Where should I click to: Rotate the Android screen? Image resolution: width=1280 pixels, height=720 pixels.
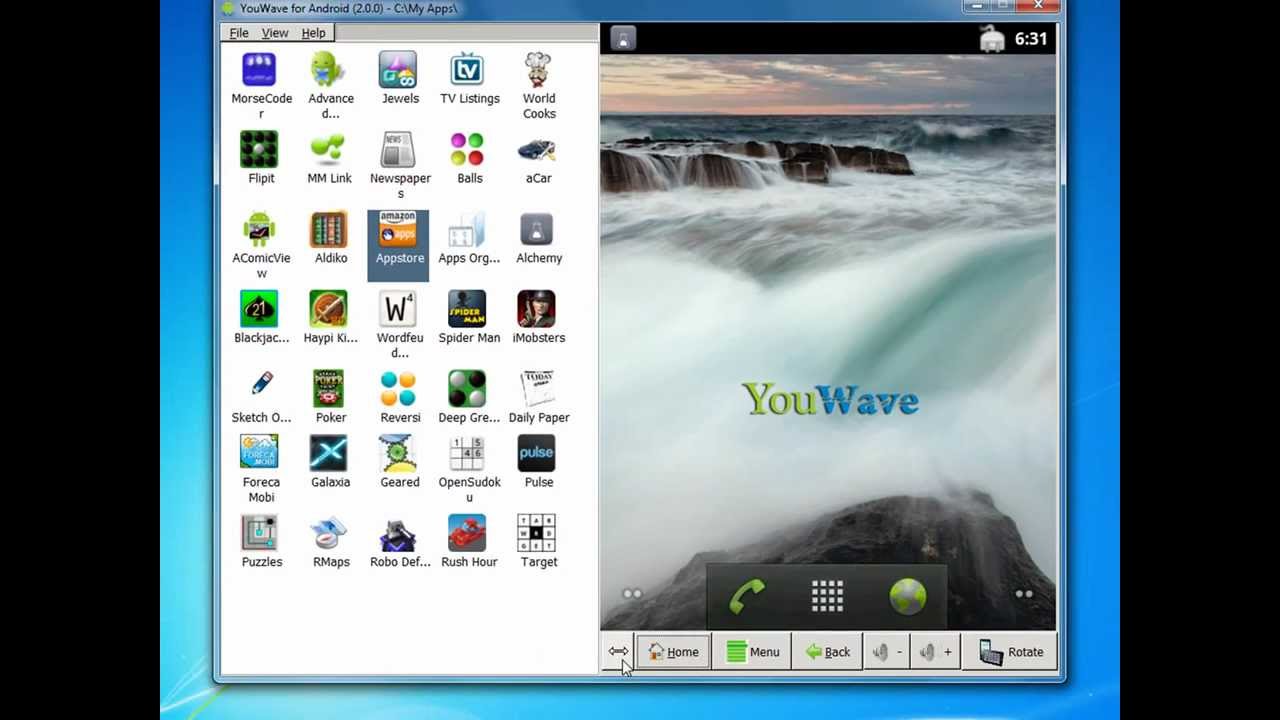tap(1011, 652)
